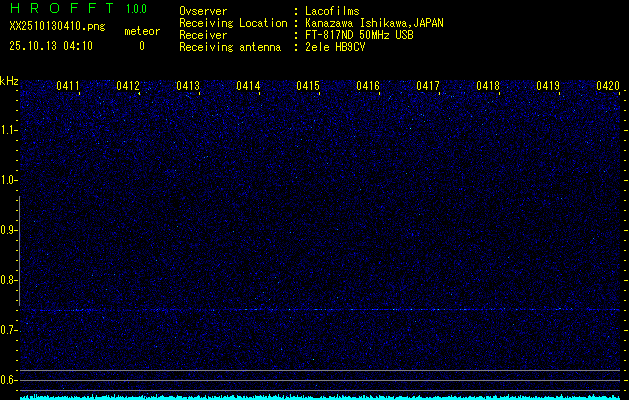The width and height of the screenshot is (629, 400).
Task: Click the 0418 time marker
Action: 488,87
